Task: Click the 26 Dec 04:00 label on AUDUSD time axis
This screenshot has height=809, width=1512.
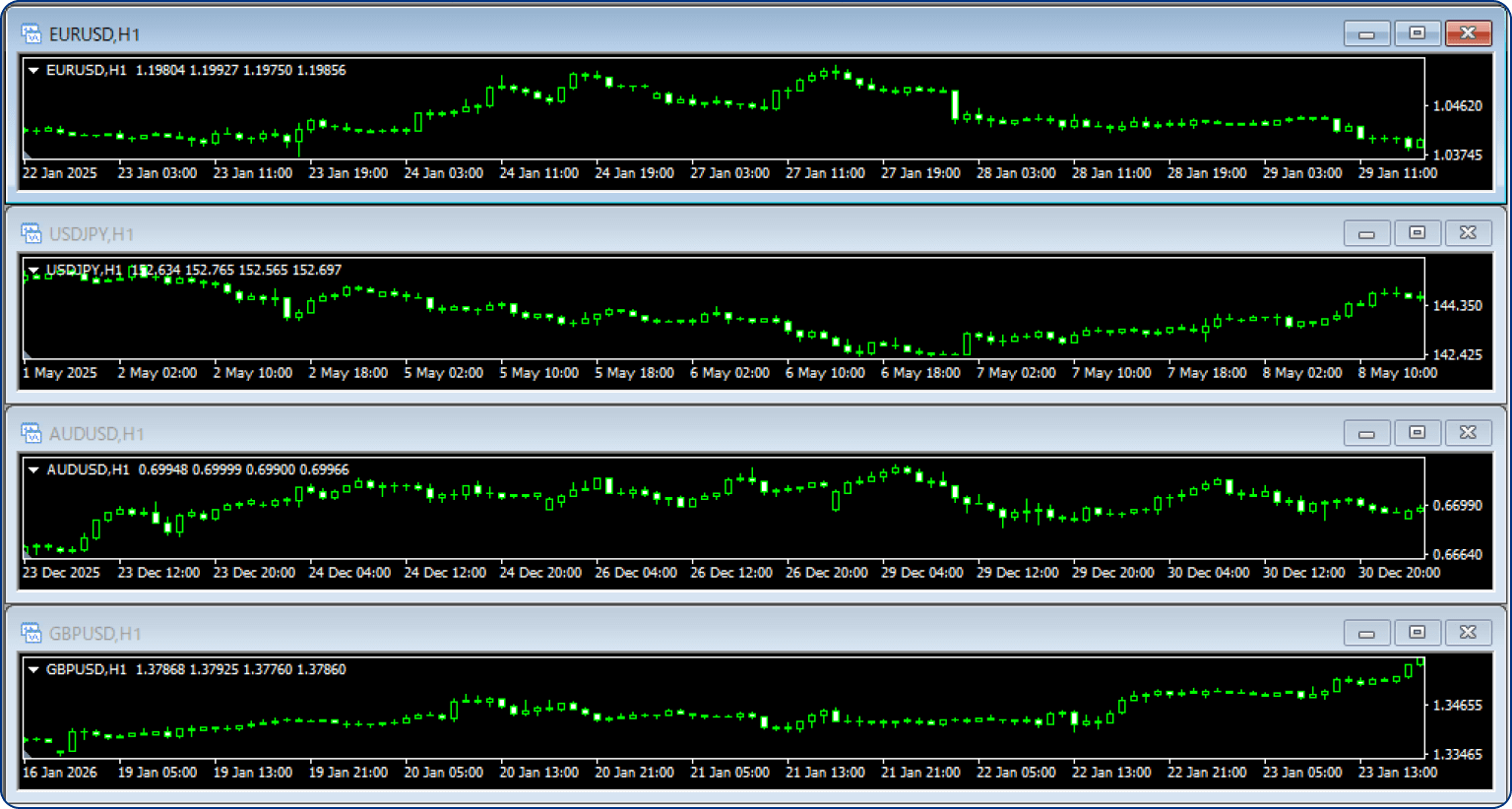Action: [x=636, y=573]
